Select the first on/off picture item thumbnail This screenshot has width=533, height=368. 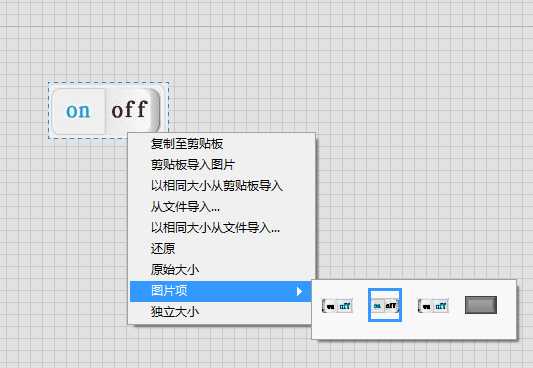pos(337,305)
